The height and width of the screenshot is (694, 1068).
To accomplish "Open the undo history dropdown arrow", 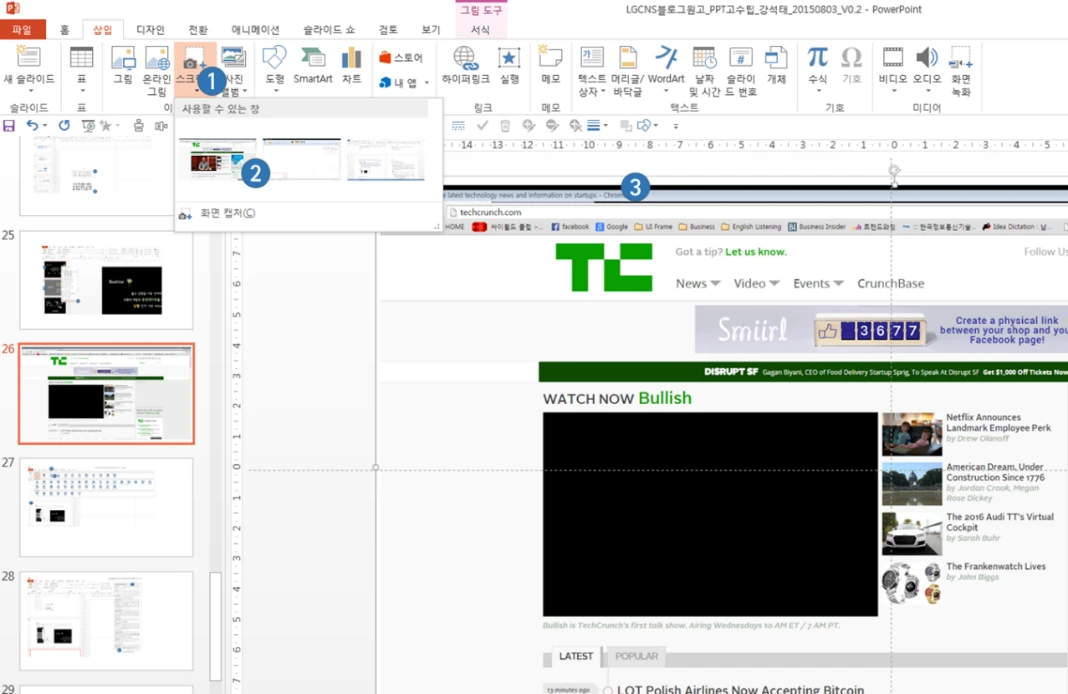I will [x=45, y=125].
